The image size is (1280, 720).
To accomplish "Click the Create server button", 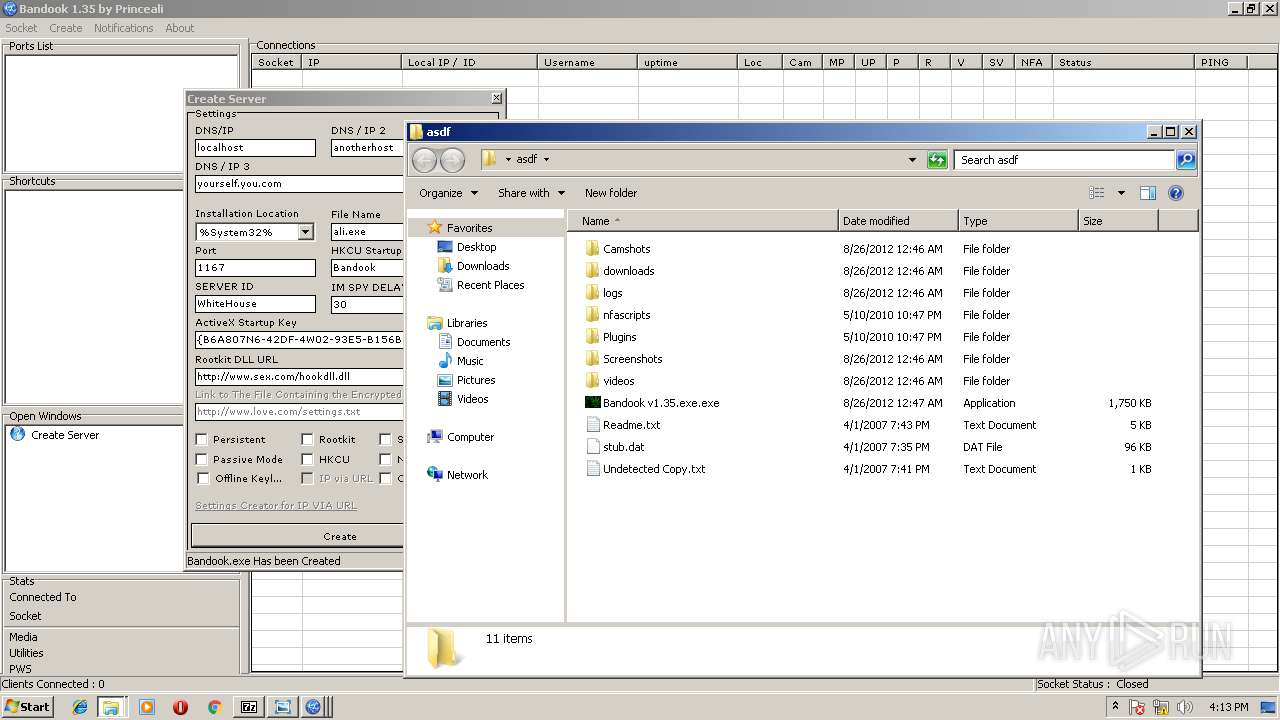I will pos(339,536).
